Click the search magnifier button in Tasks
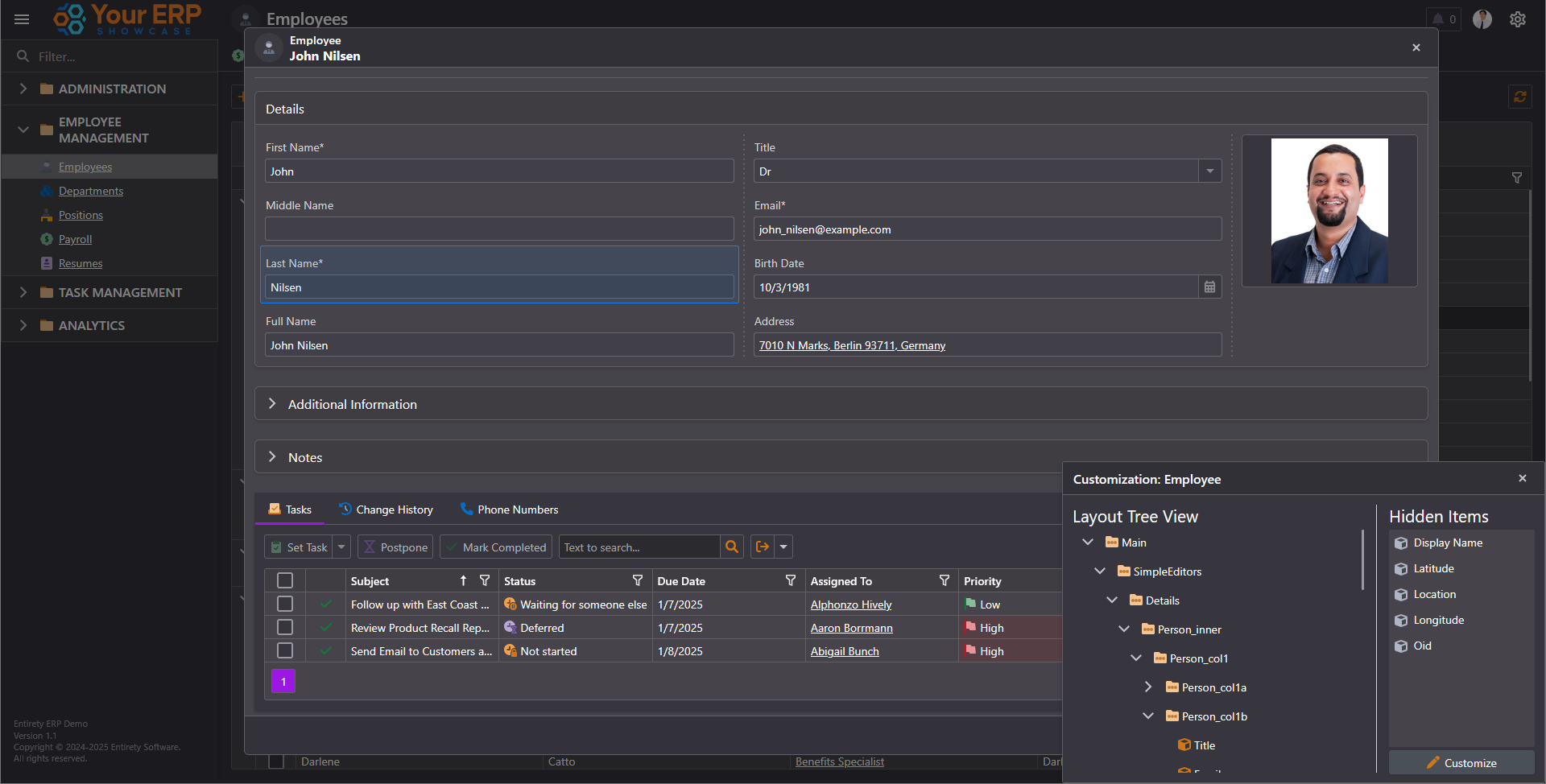Screen dimensions: 1546x784 pyautogui.click(x=731, y=547)
